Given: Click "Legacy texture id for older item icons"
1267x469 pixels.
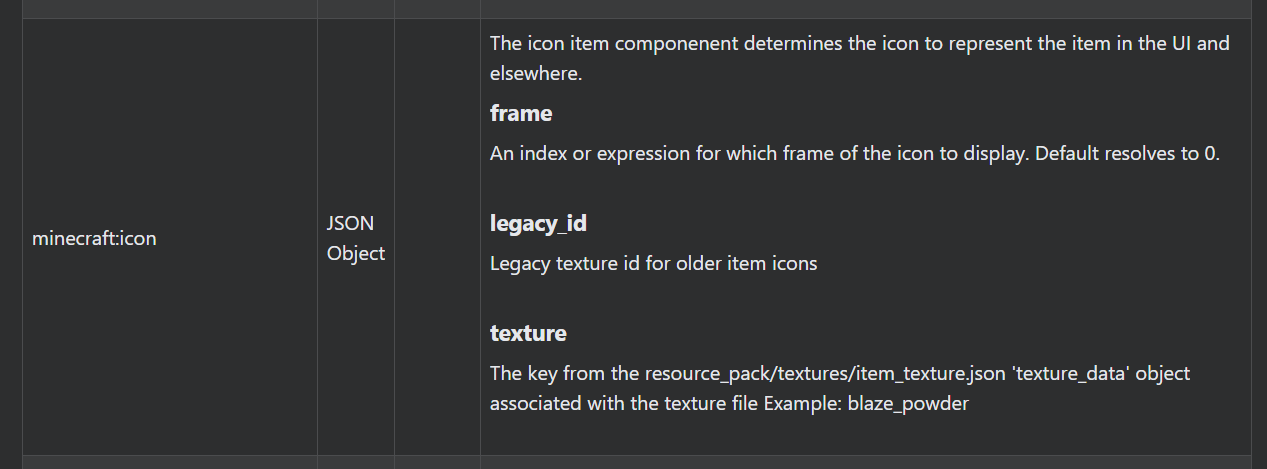Looking at the screenshot, I should click(653, 264).
